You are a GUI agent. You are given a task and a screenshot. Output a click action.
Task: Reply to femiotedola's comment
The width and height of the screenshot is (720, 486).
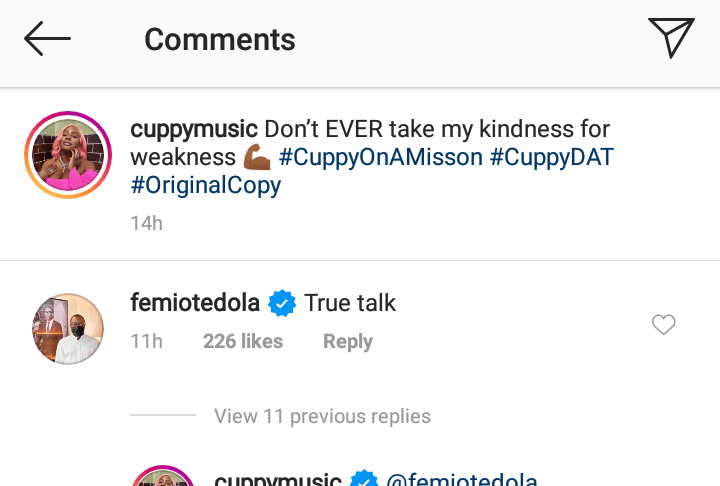point(347,341)
